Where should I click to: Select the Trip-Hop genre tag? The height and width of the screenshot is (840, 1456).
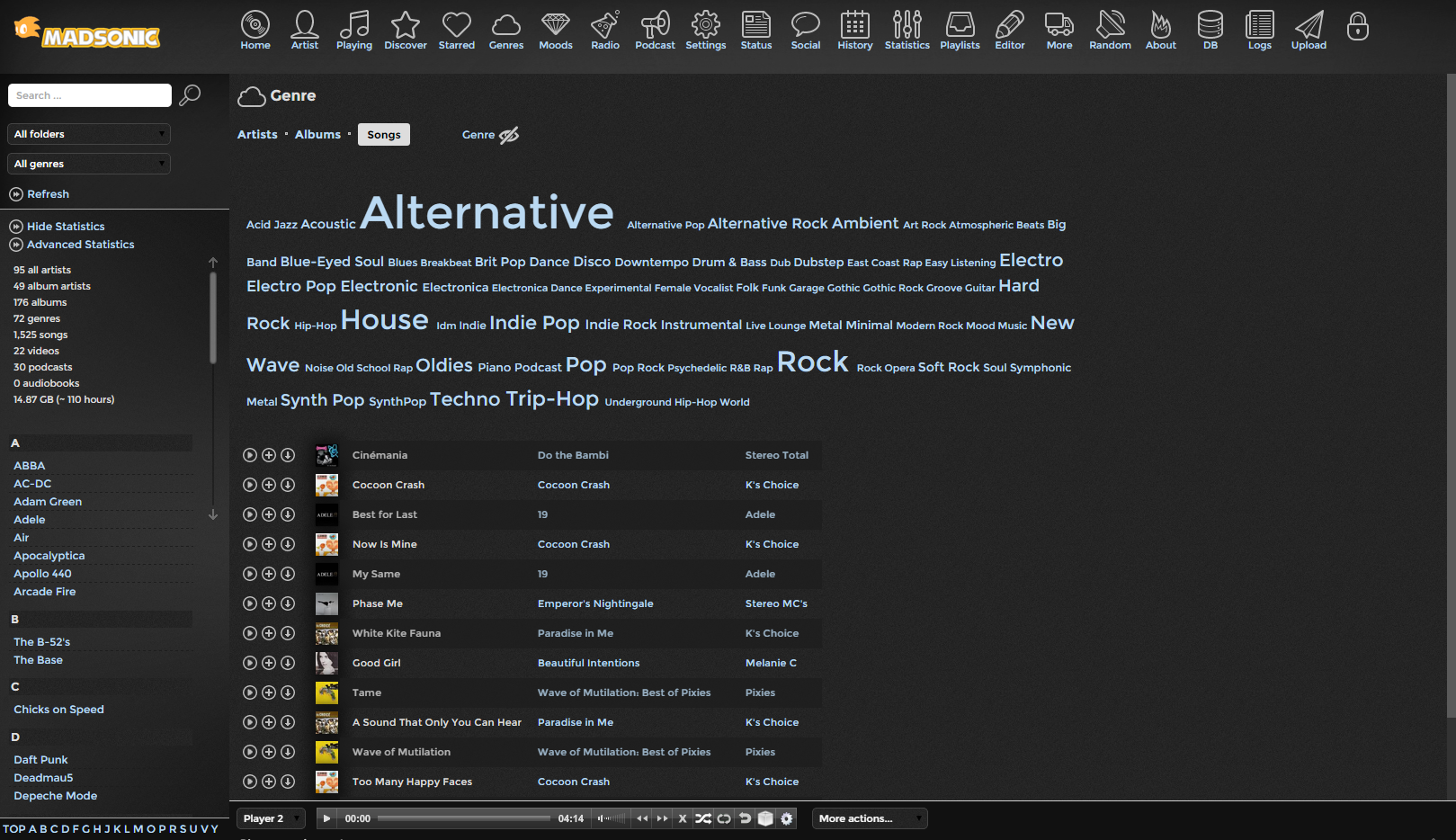tap(552, 399)
